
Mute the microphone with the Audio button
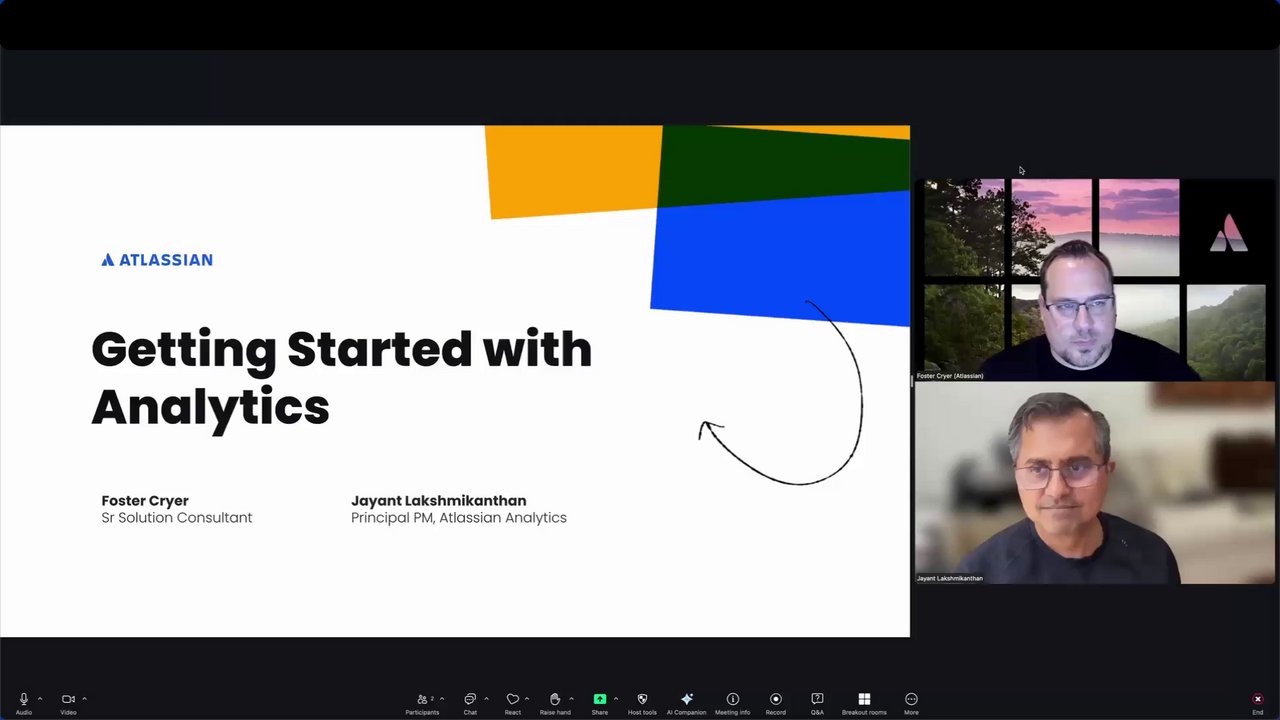coord(24,703)
